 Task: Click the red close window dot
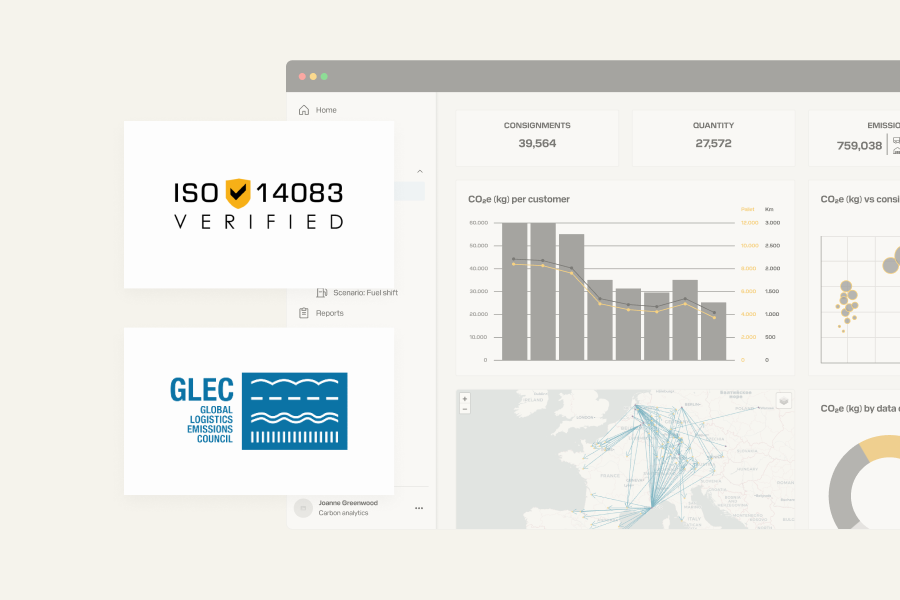pyautogui.click(x=302, y=76)
